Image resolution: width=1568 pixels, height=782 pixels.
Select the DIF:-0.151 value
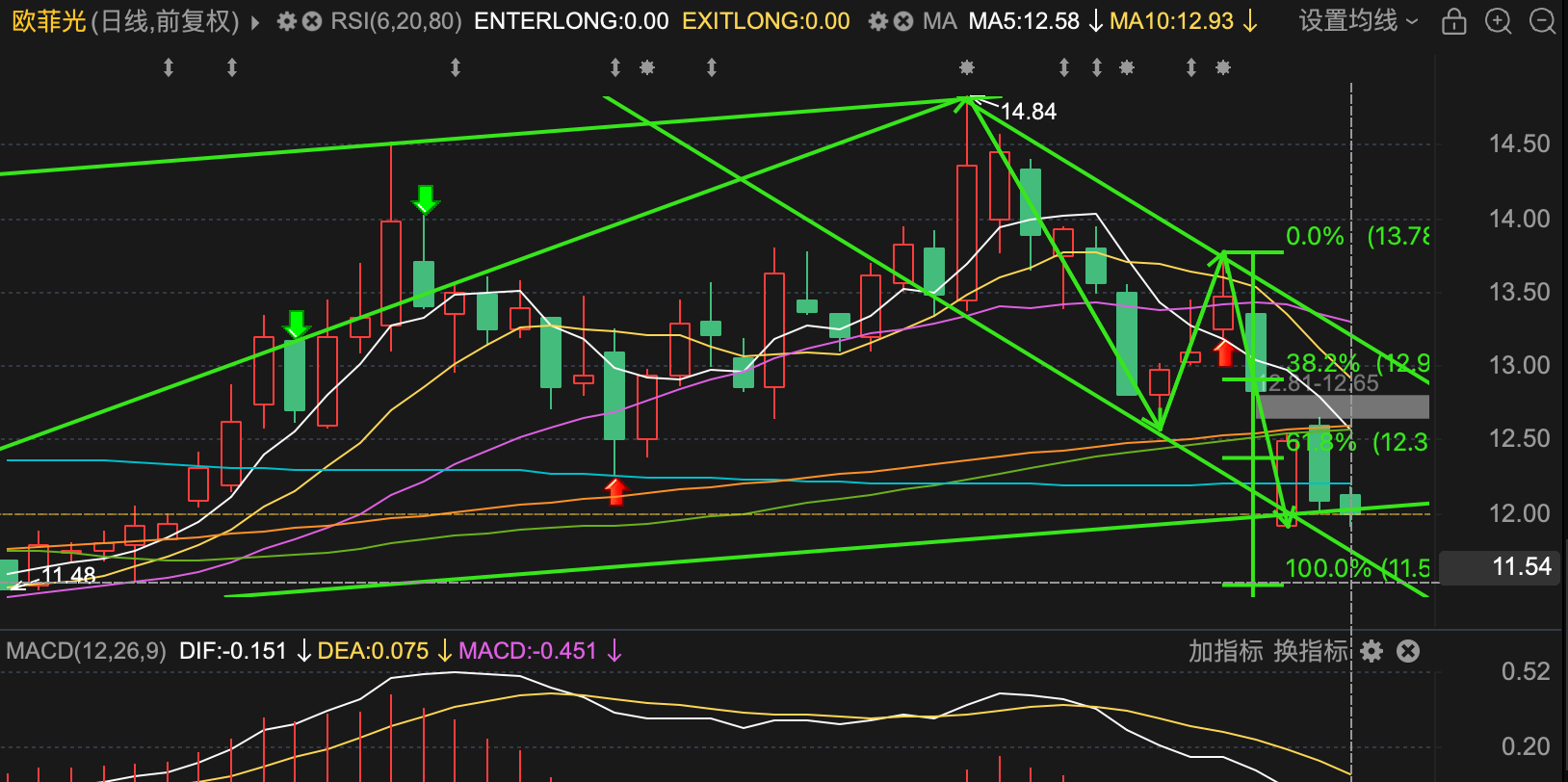coord(233,651)
